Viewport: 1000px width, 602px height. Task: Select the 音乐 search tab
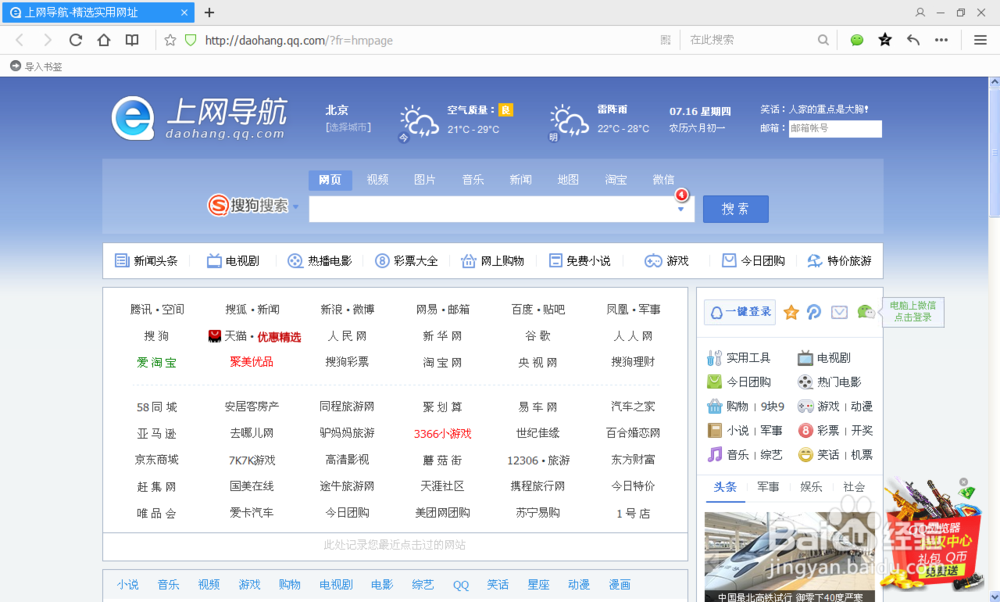click(x=473, y=180)
